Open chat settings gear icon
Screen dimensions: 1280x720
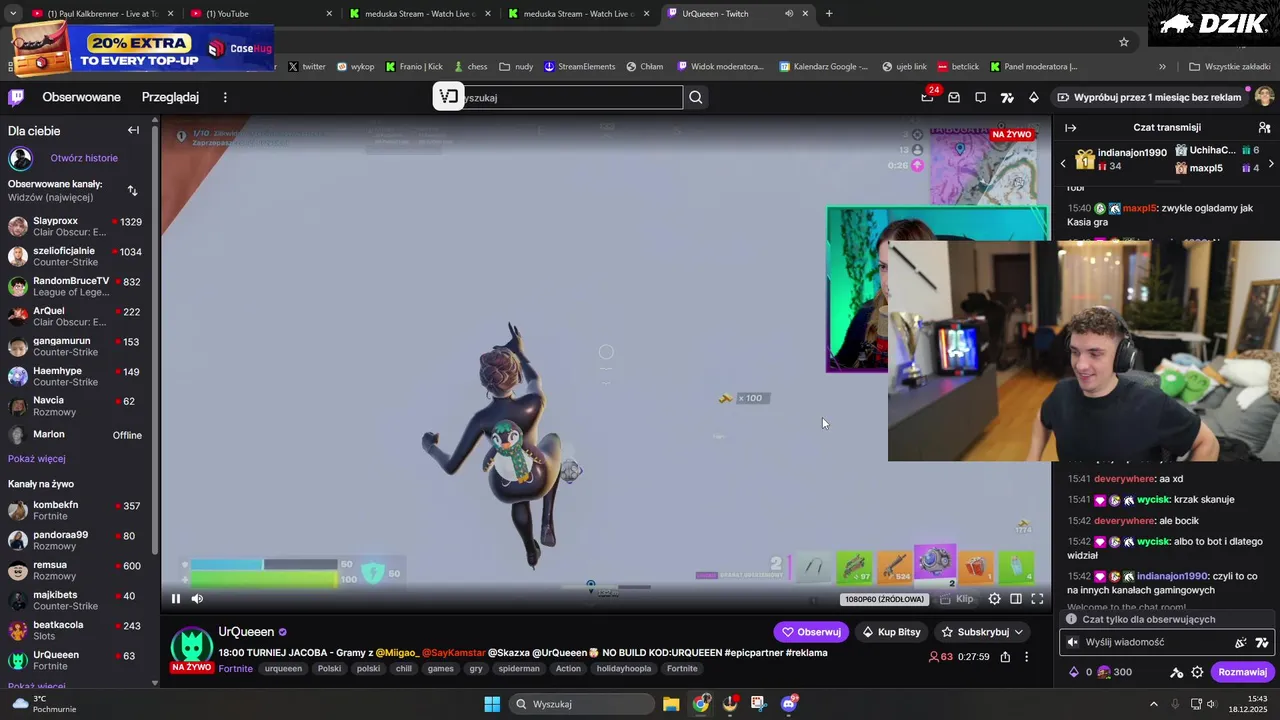(1197, 672)
